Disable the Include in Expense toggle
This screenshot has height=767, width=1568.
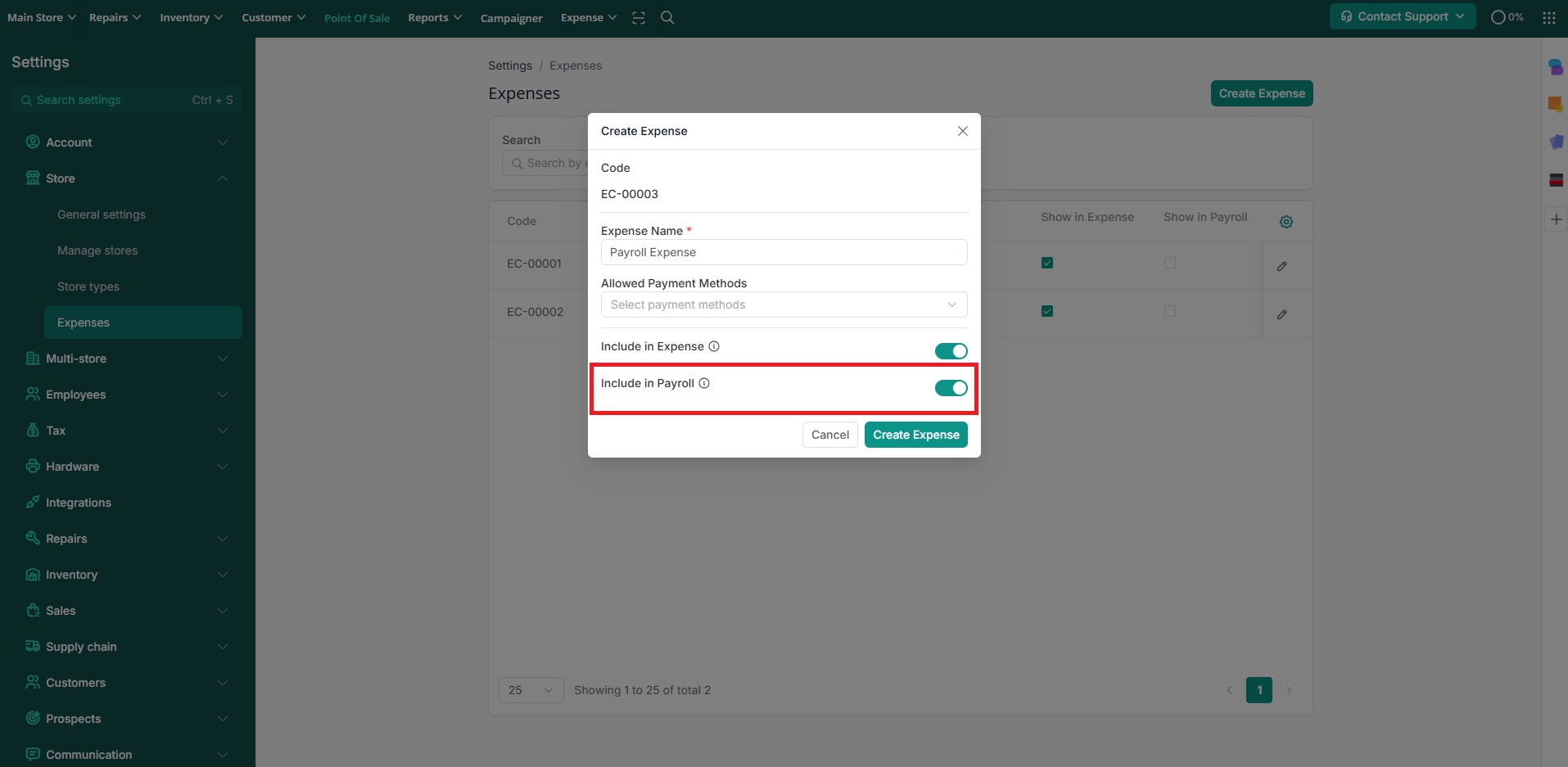pos(951,351)
